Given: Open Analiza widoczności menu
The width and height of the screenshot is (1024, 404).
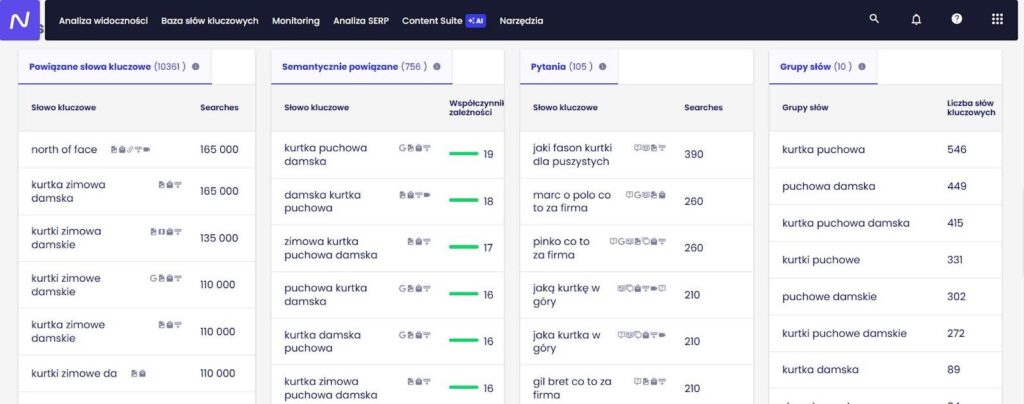Looking at the screenshot, I should pyautogui.click(x=103, y=21).
